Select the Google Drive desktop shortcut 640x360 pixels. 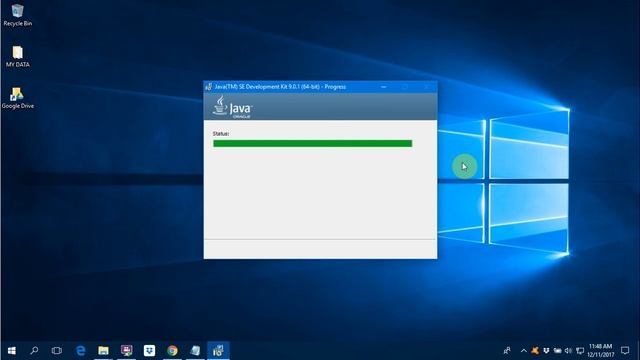[18, 98]
